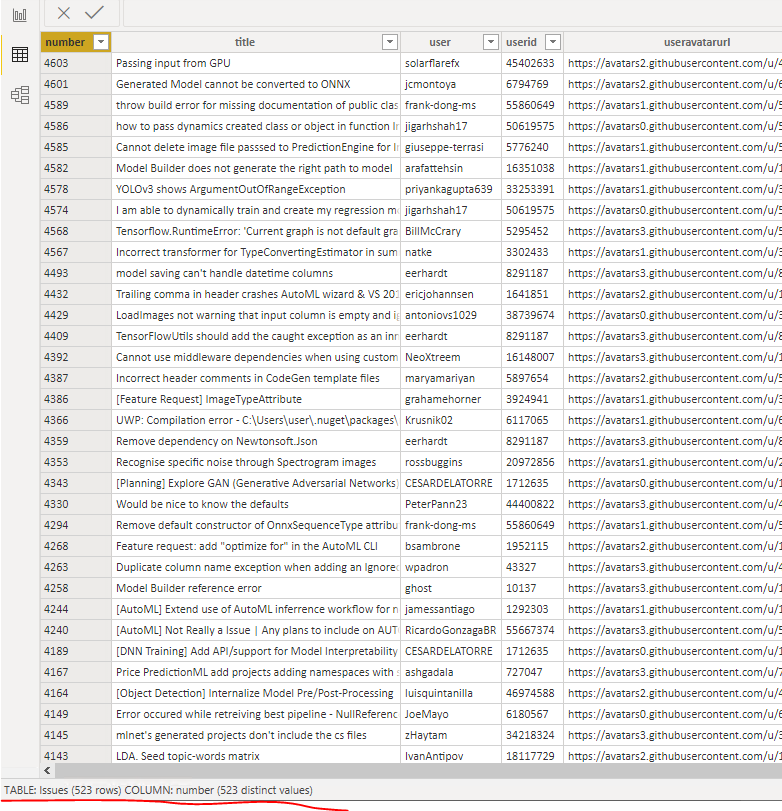
Task: Select userid cell 18117729
Action: coord(532,756)
